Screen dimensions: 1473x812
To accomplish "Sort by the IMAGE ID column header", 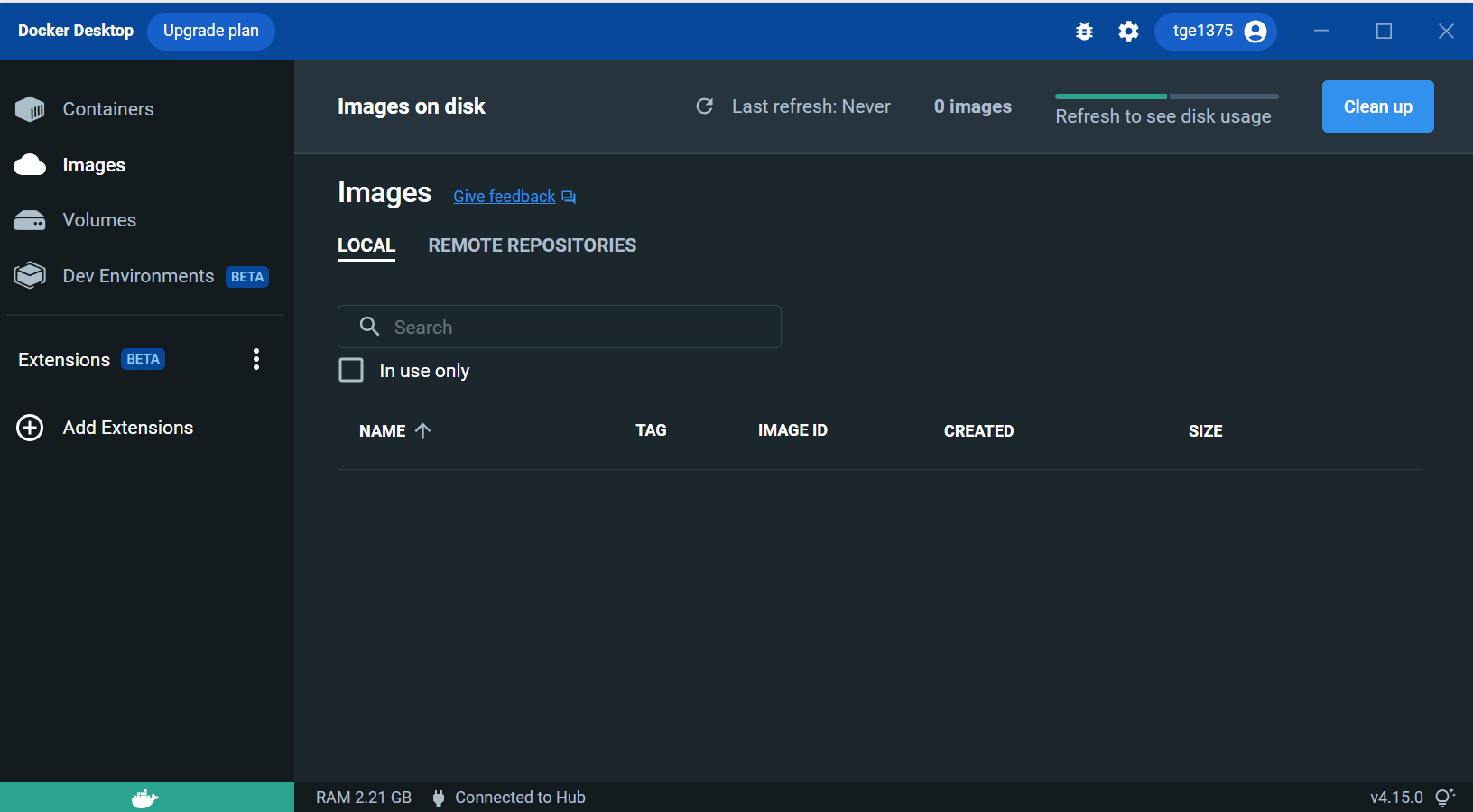I will click(792, 430).
